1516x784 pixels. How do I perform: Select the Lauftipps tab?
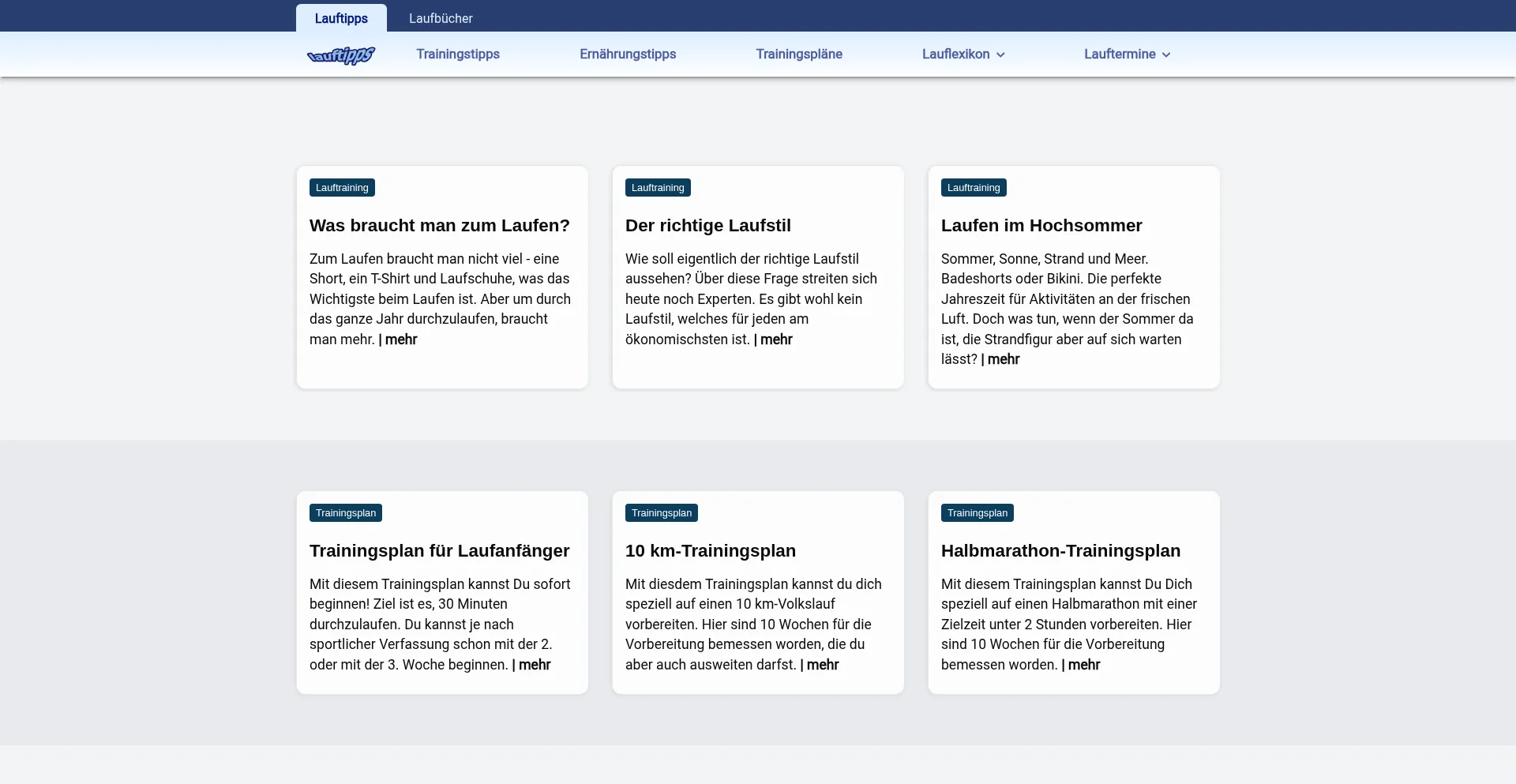341,18
